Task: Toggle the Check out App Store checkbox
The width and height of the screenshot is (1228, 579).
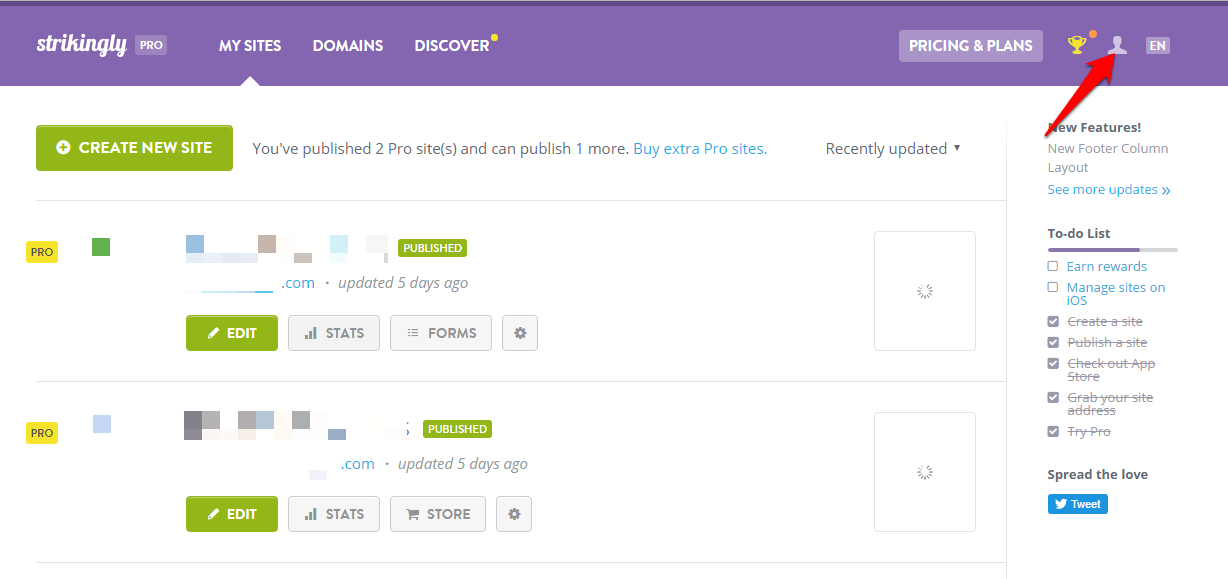Action: pos(1053,363)
